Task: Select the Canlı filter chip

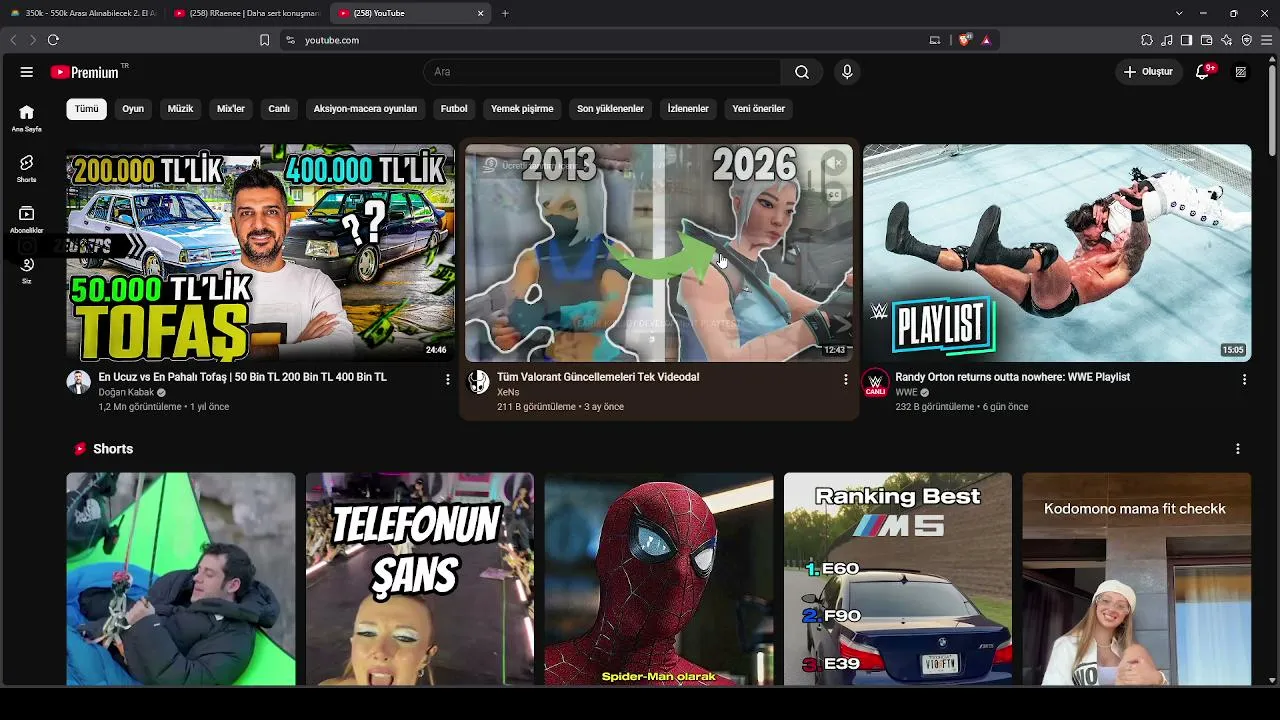Action: click(279, 109)
